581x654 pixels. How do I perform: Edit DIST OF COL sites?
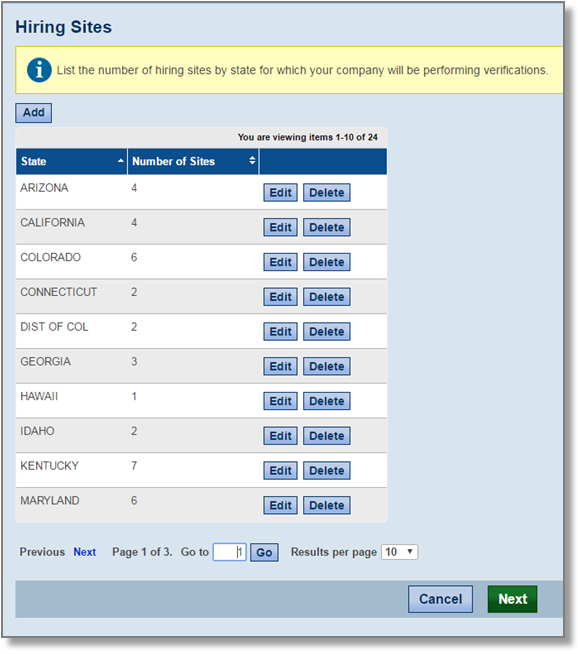pos(280,332)
